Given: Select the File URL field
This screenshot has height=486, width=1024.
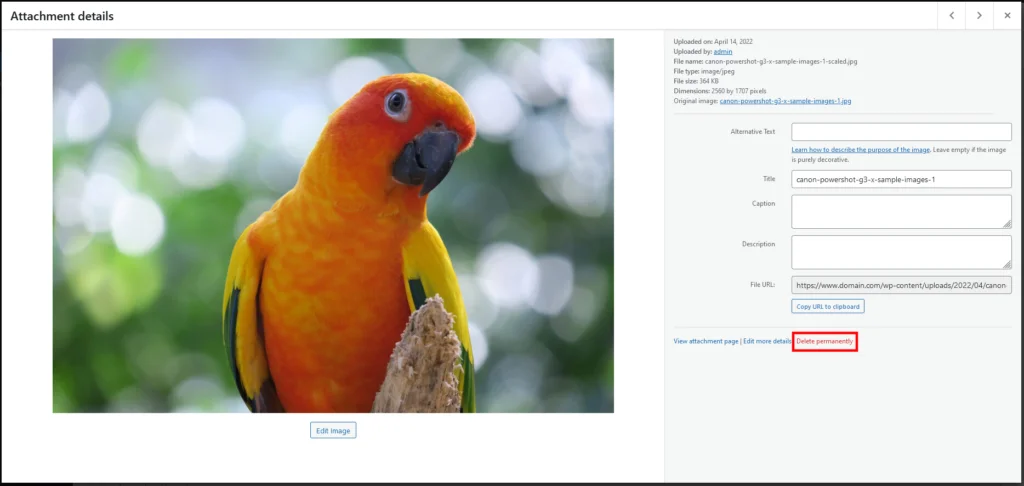Looking at the screenshot, I should point(901,285).
